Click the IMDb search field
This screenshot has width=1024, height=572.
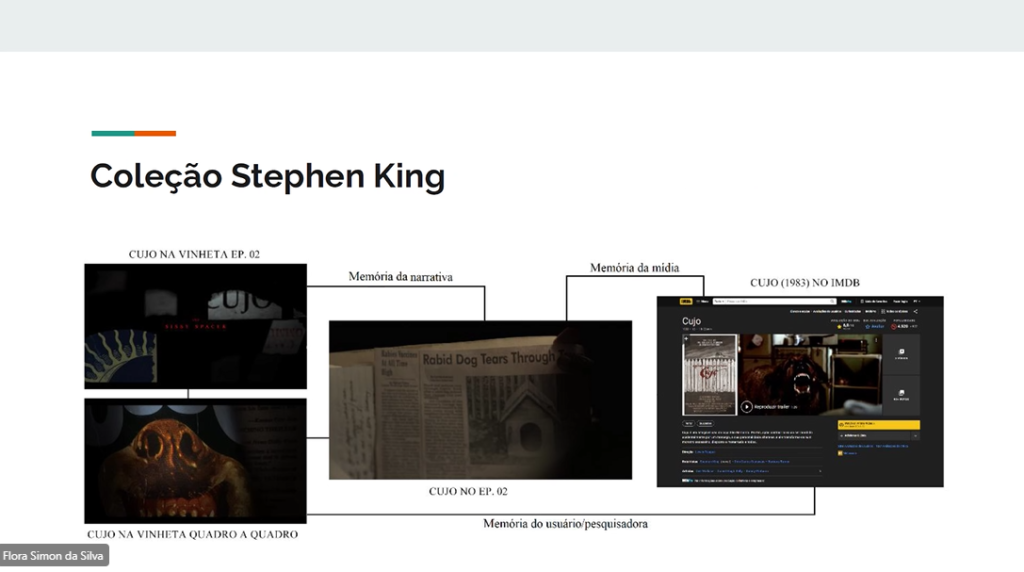[x=774, y=302]
